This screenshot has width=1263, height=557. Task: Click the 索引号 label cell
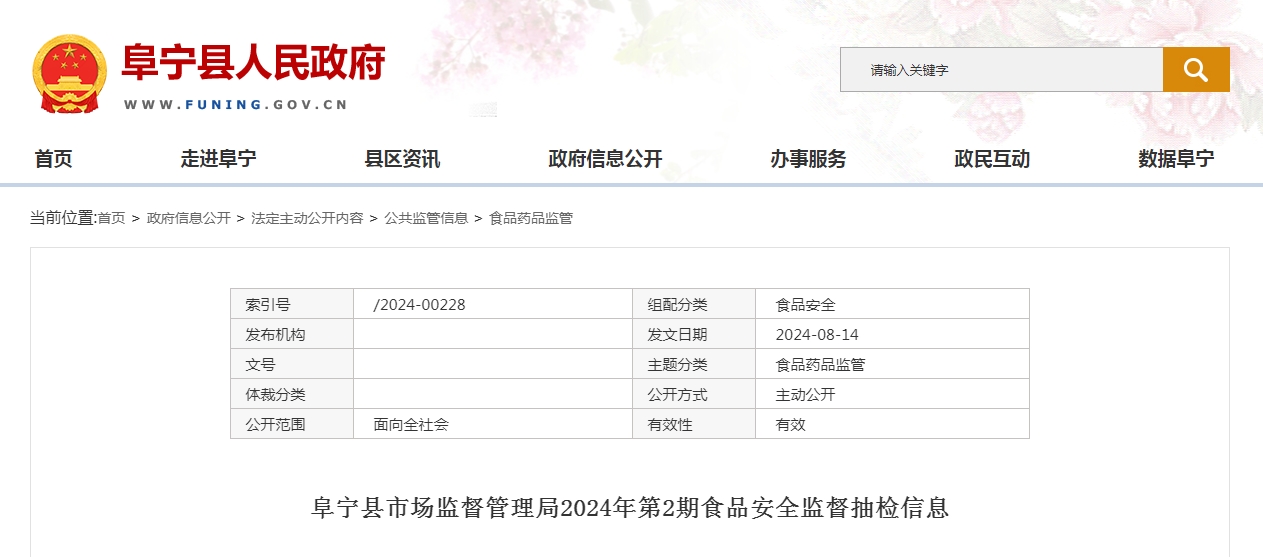point(292,304)
